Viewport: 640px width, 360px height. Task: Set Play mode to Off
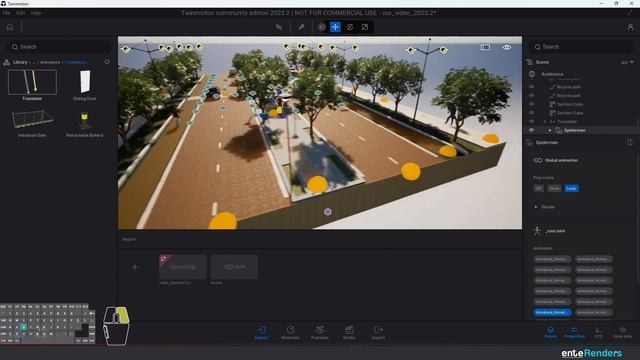[x=539, y=189]
